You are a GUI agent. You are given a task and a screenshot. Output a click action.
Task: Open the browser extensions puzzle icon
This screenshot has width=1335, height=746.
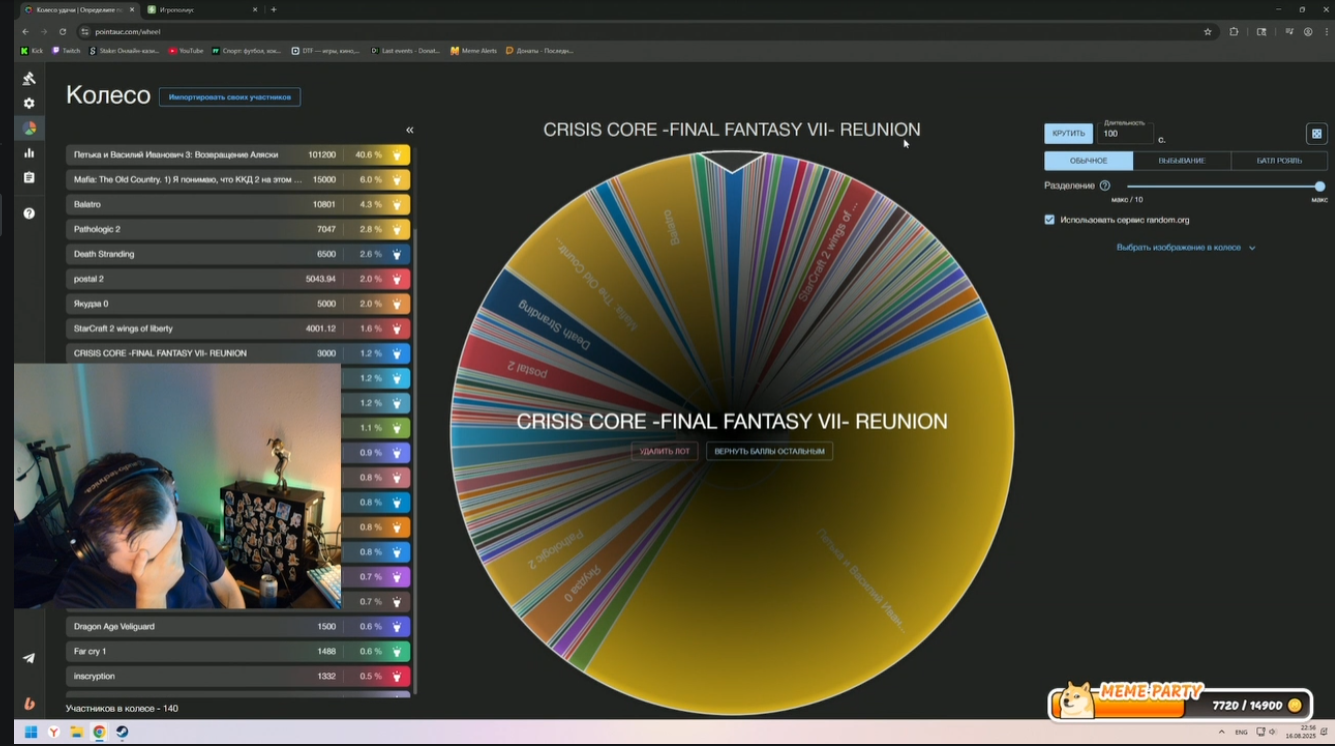coord(1234,31)
